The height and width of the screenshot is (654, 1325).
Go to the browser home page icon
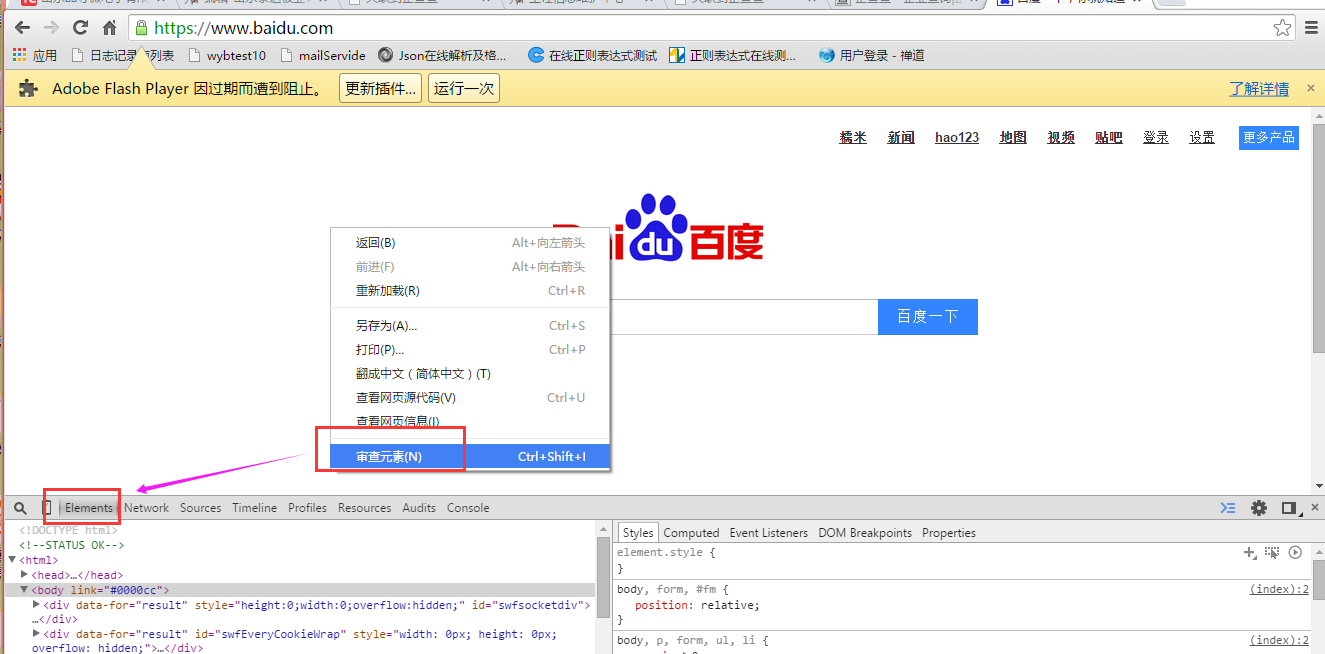(109, 28)
